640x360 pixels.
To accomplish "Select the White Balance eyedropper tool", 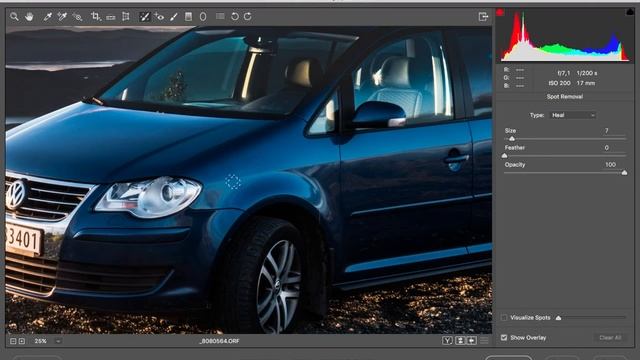I will click(x=48, y=17).
